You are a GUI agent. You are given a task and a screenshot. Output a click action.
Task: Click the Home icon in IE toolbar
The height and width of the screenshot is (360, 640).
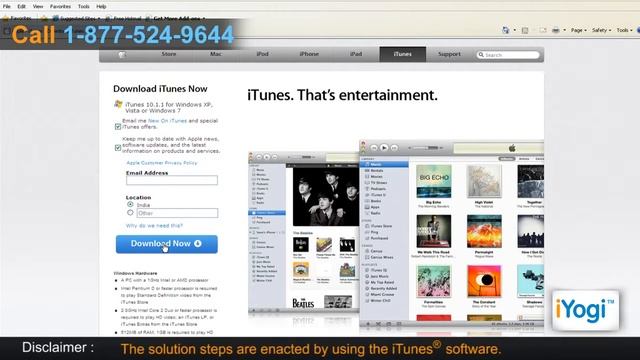(x=506, y=30)
